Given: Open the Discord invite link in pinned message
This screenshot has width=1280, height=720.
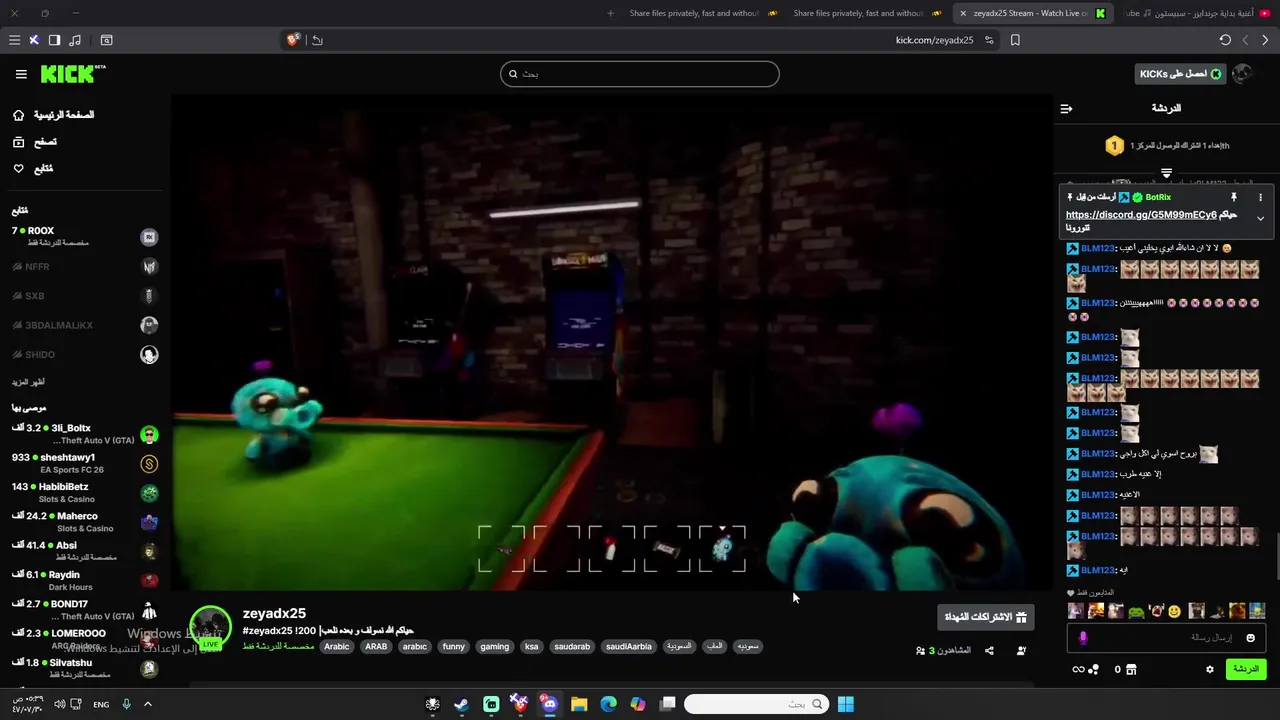Looking at the screenshot, I should point(1141,215).
